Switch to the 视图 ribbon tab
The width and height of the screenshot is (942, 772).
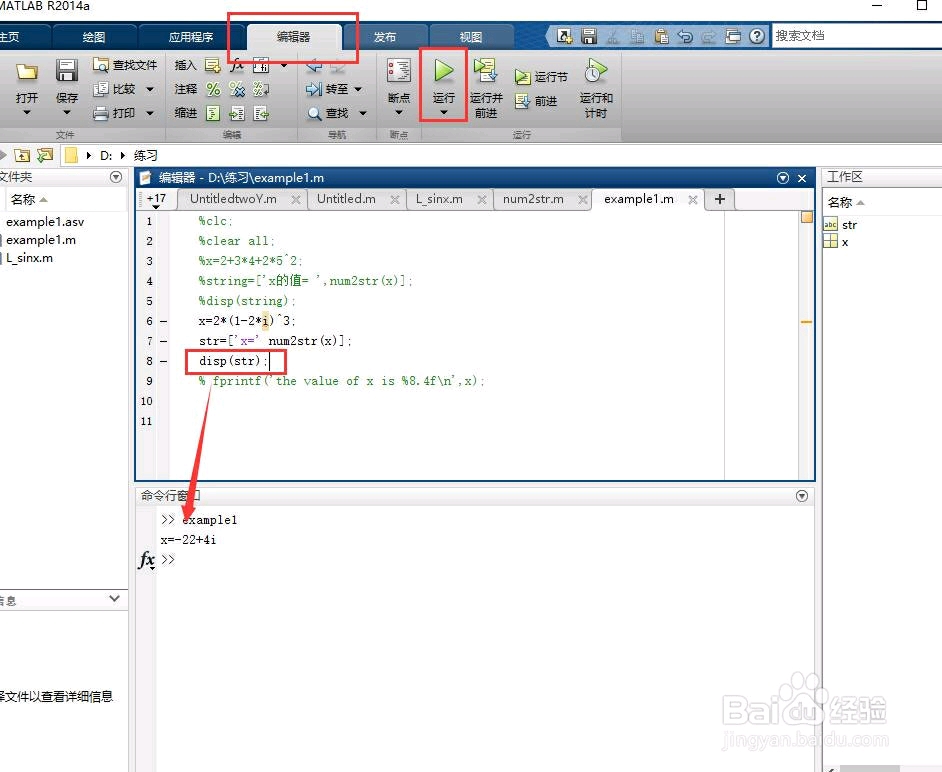coord(470,37)
